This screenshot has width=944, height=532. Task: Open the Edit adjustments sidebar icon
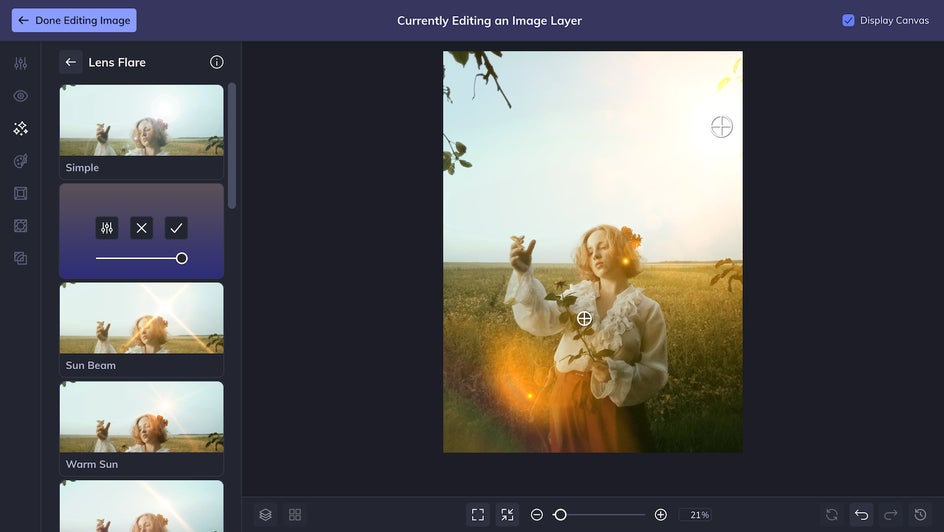tap(20, 63)
